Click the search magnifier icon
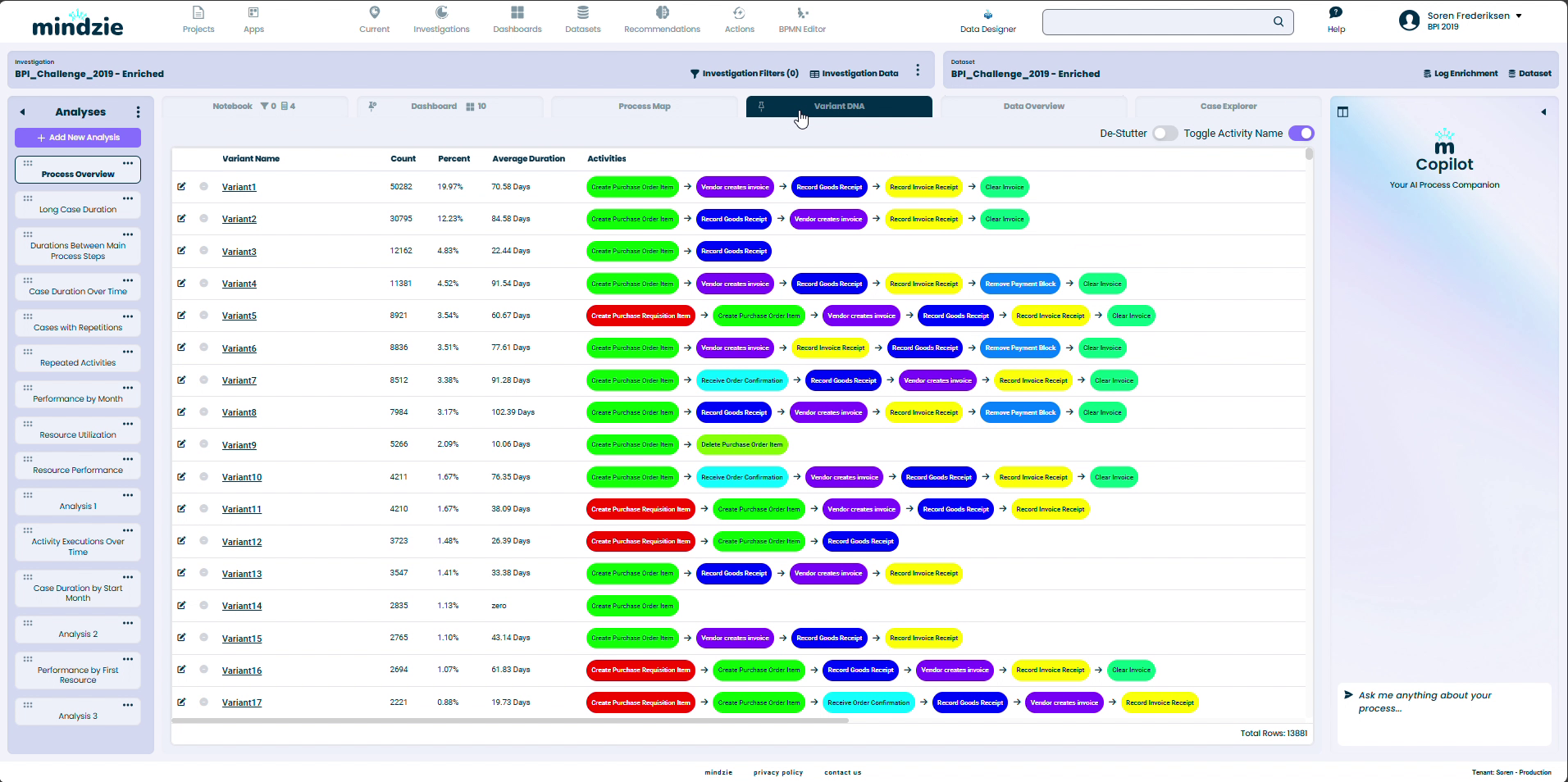The width and height of the screenshot is (1568, 782). 1279,22
